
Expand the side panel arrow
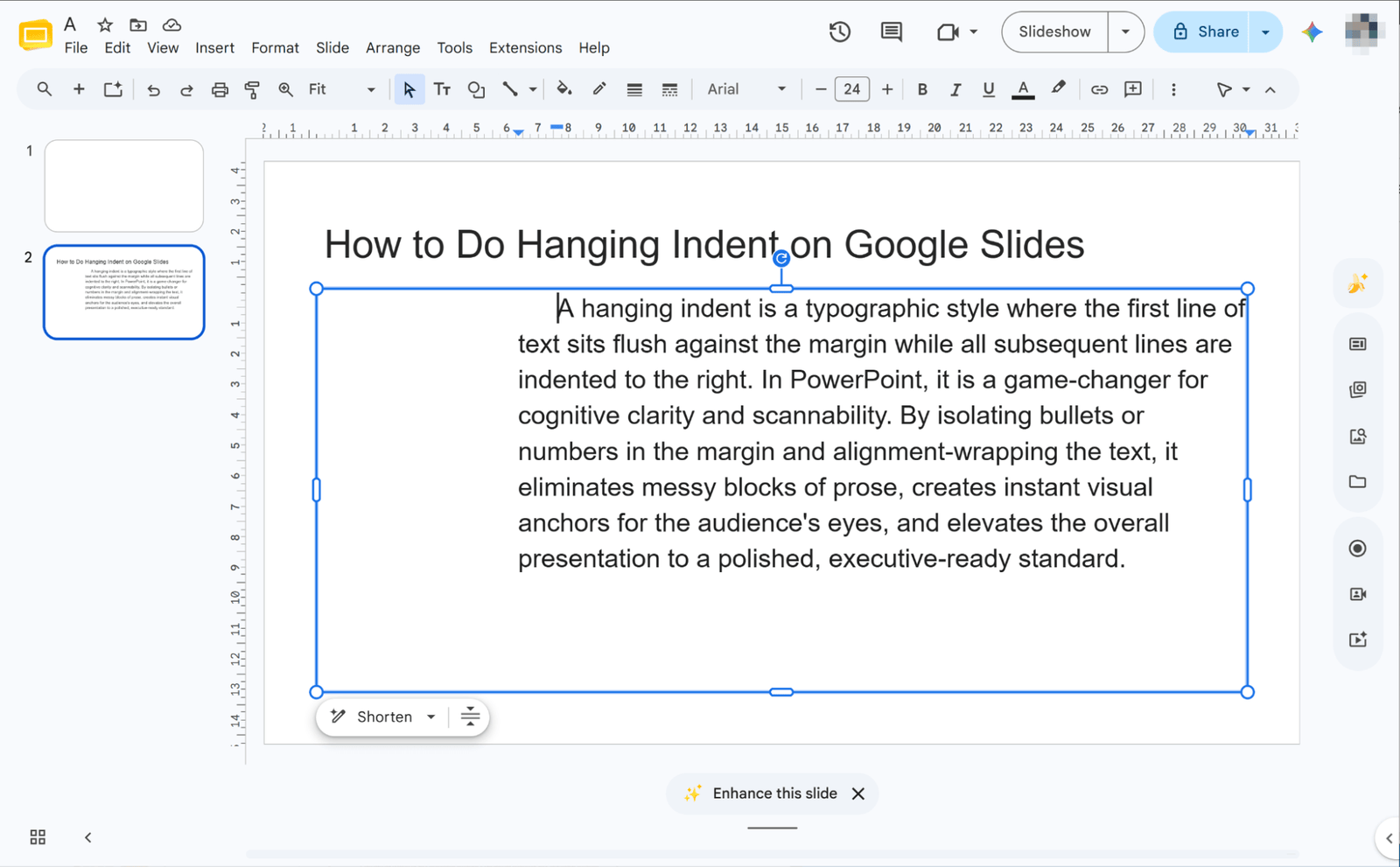point(1389,838)
